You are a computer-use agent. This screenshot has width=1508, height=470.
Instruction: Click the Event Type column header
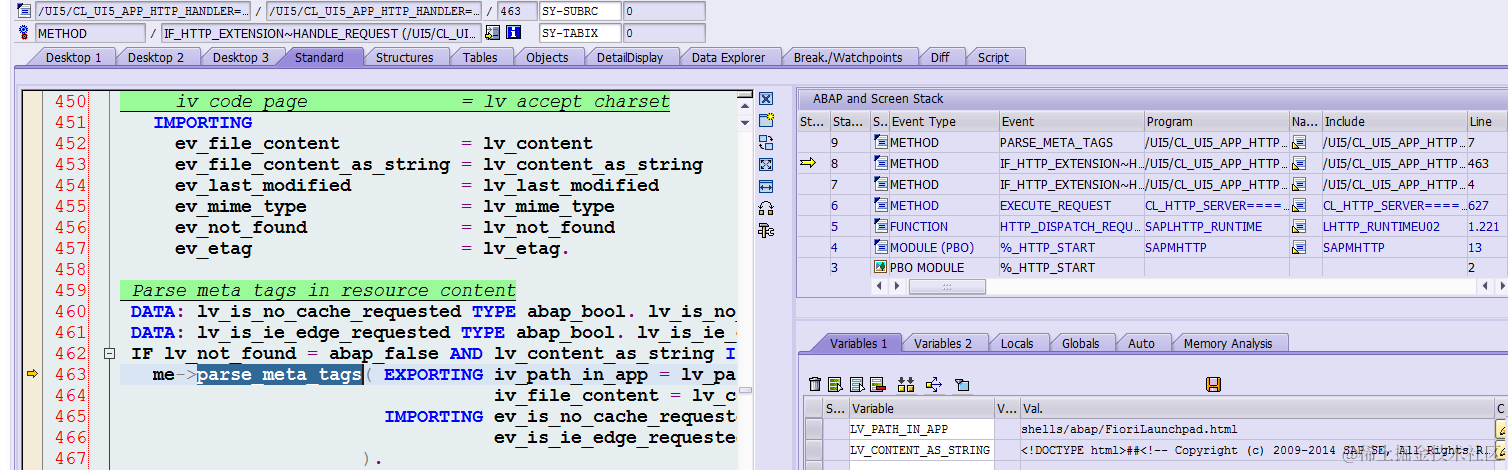point(943,122)
